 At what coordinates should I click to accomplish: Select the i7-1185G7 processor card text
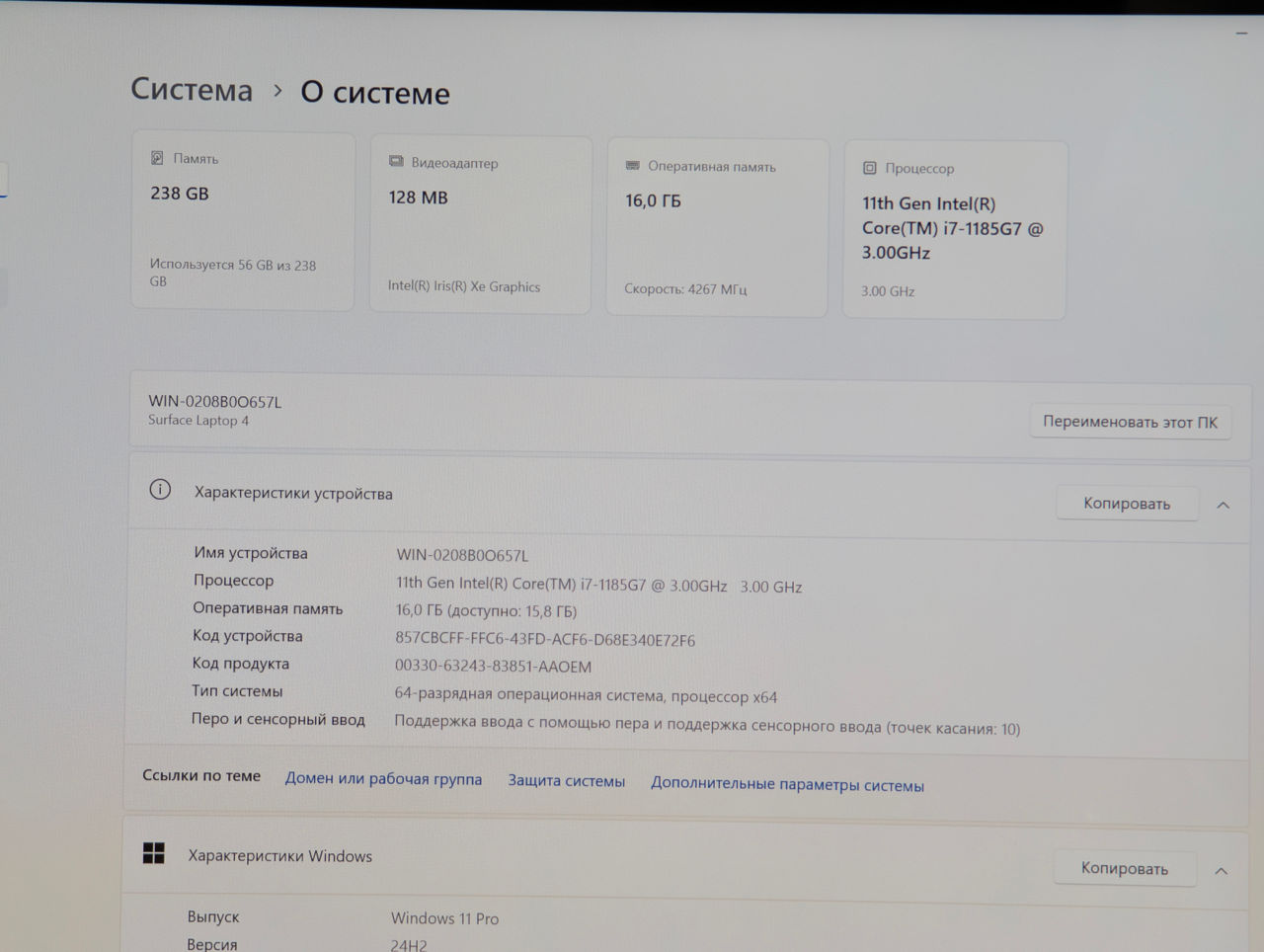click(x=952, y=228)
